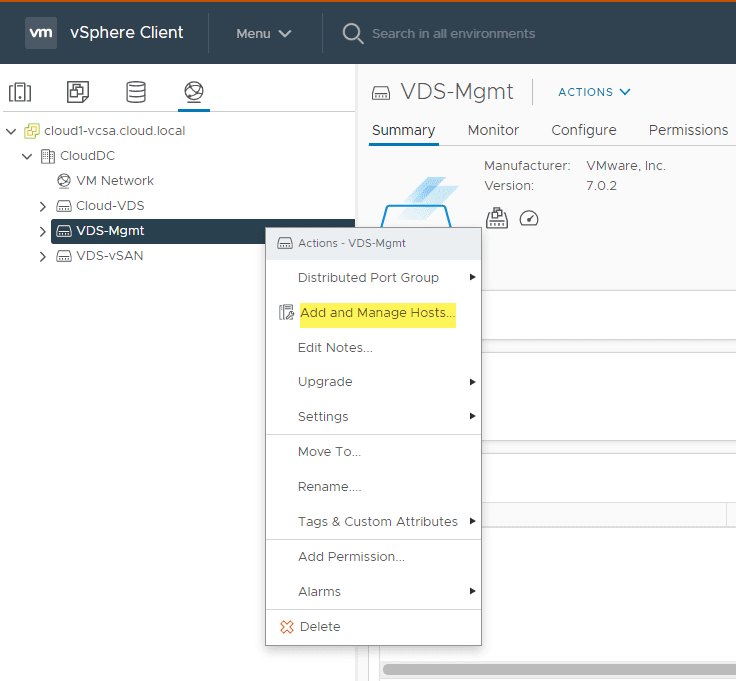This screenshot has width=736, height=681.
Task: Click the red Delete icon in context menu
Action: (x=287, y=627)
